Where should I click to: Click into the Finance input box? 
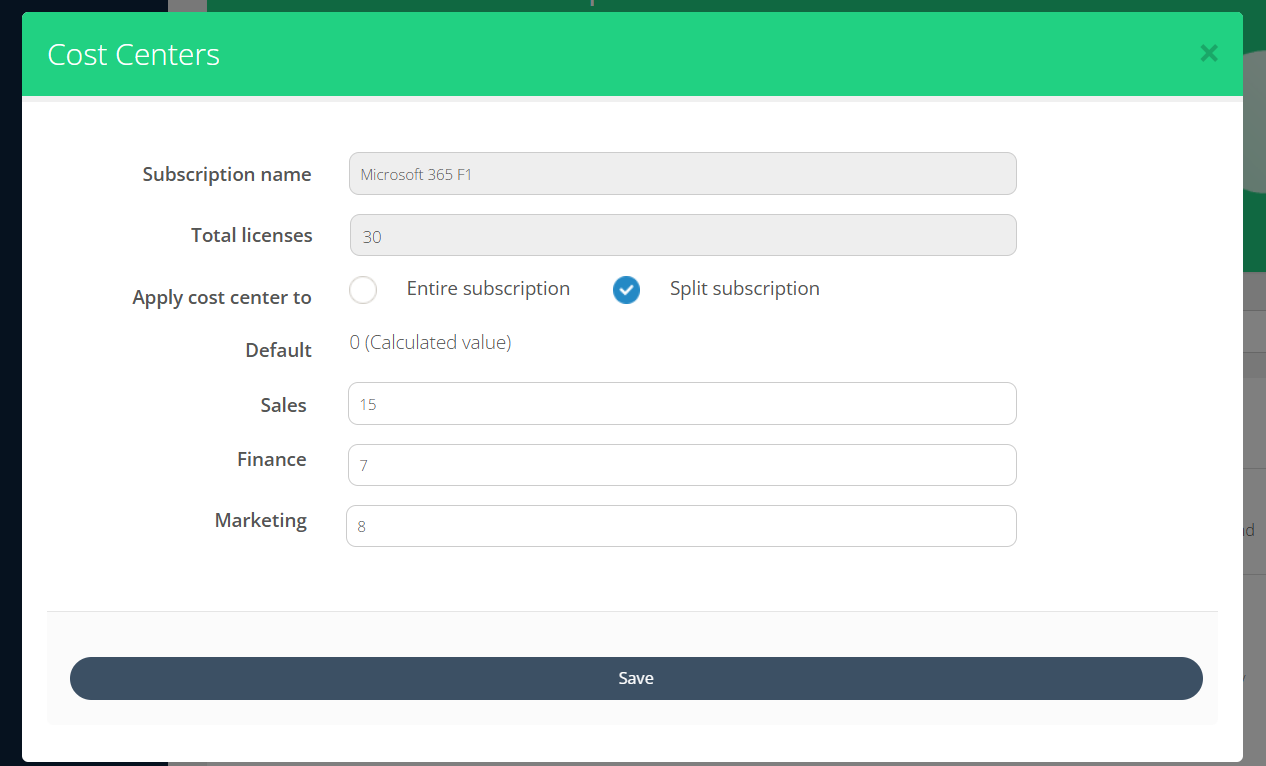tap(682, 465)
